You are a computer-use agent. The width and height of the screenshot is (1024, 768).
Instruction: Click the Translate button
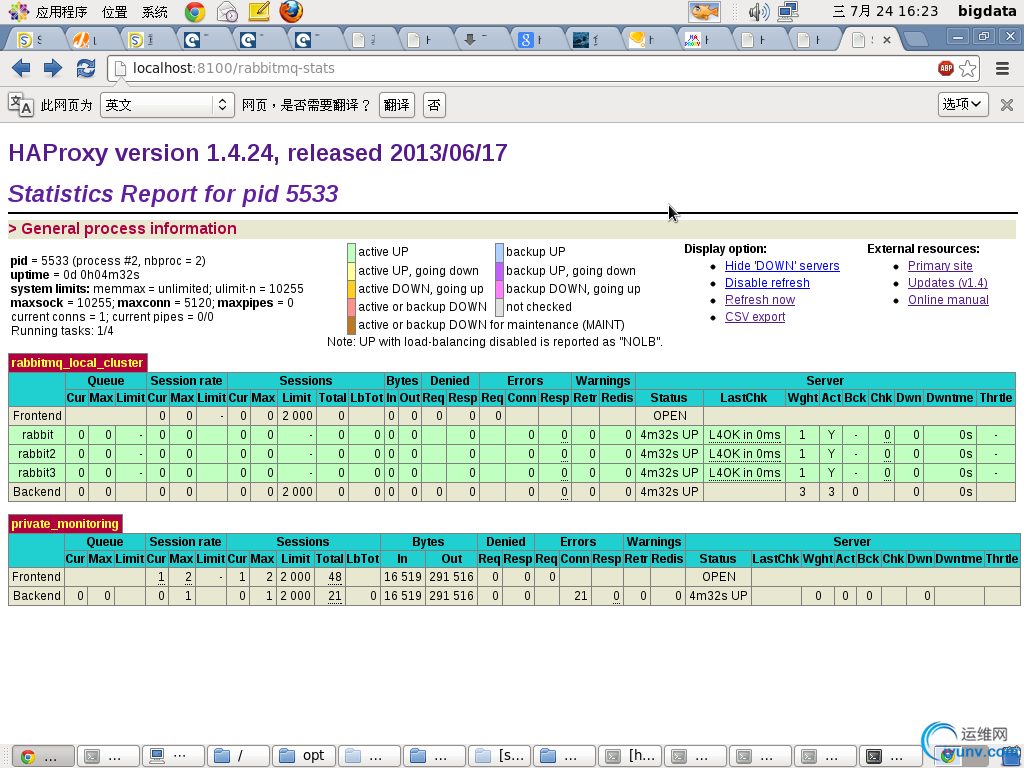click(396, 105)
